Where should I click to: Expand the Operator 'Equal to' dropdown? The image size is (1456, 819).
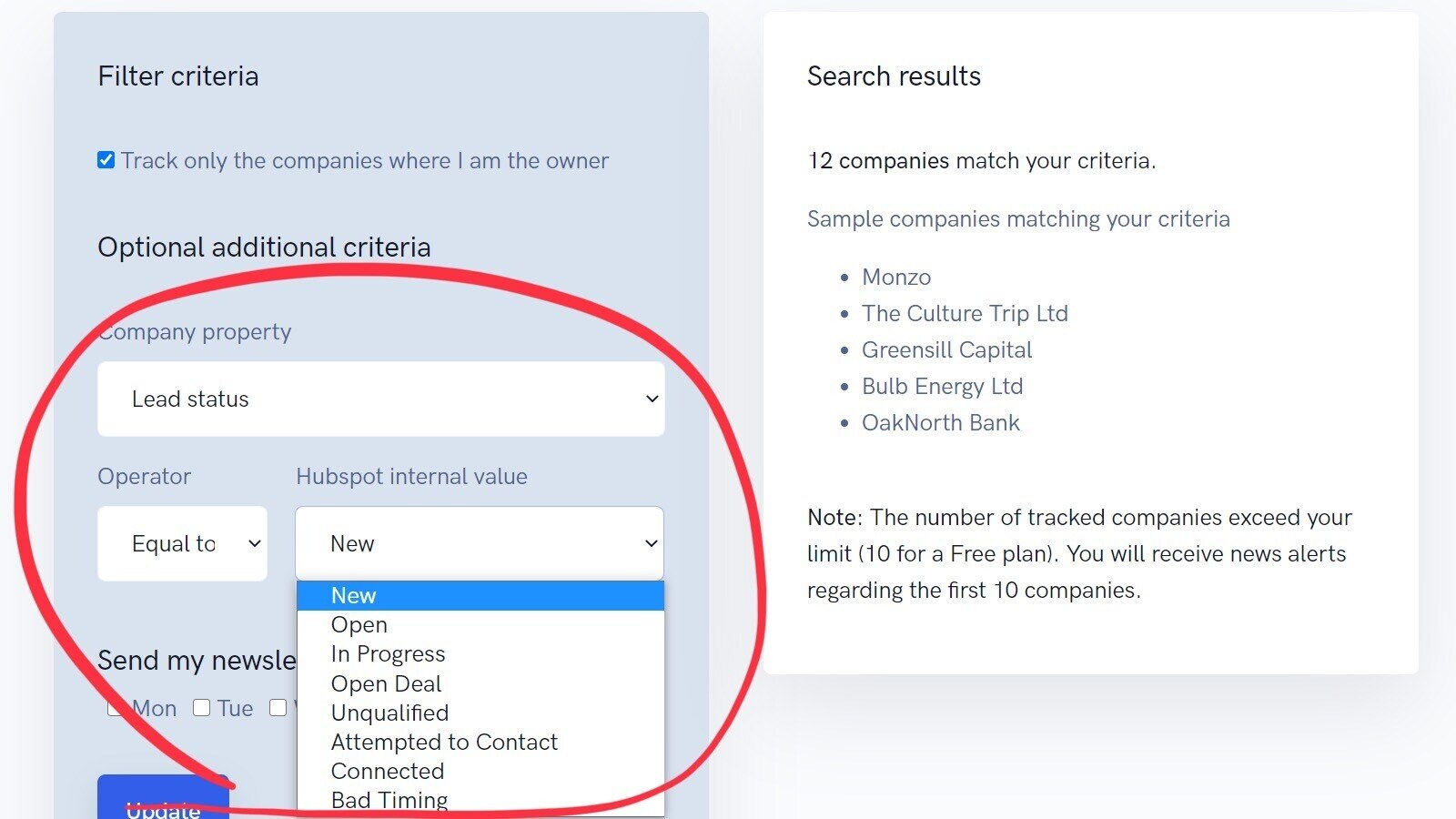(x=182, y=543)
